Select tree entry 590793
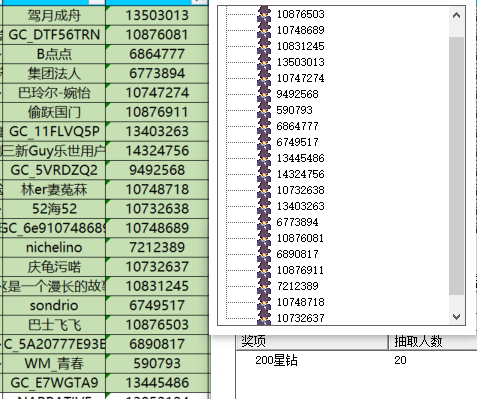Screen dimensions: 477x399 (x=294, y=110)
